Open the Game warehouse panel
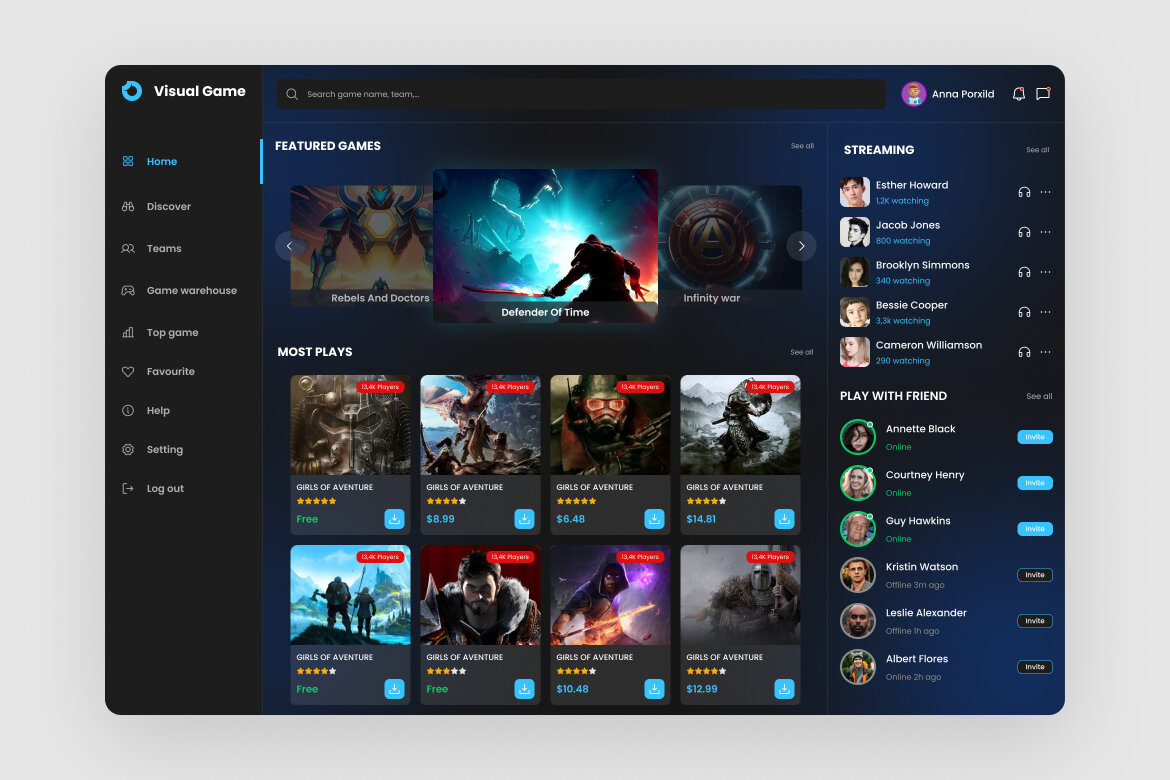The height and width of the screenshot is (780, 1170). [128, 290]
